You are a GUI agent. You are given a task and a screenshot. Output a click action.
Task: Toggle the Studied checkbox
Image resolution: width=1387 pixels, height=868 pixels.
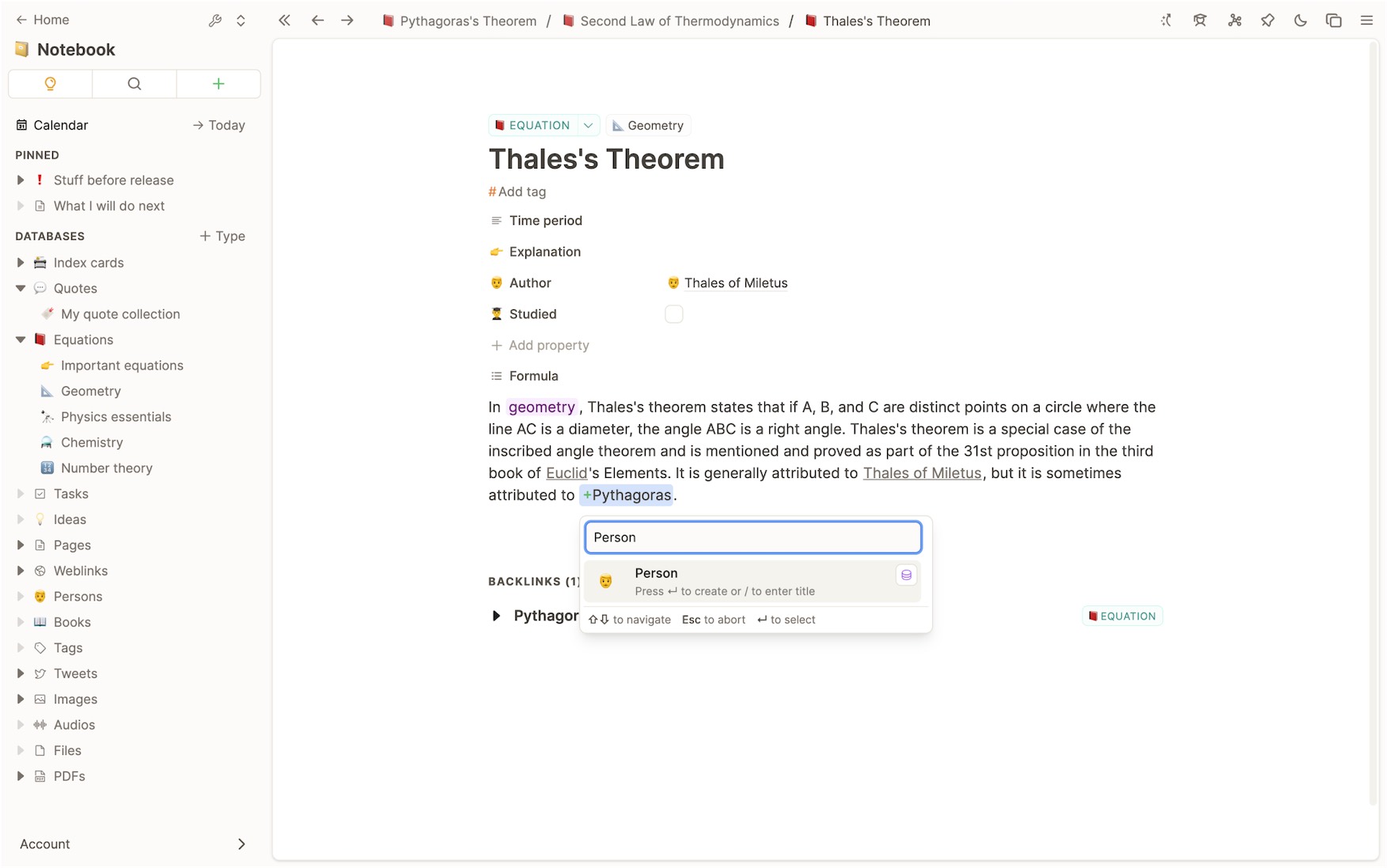click(674, 314)
